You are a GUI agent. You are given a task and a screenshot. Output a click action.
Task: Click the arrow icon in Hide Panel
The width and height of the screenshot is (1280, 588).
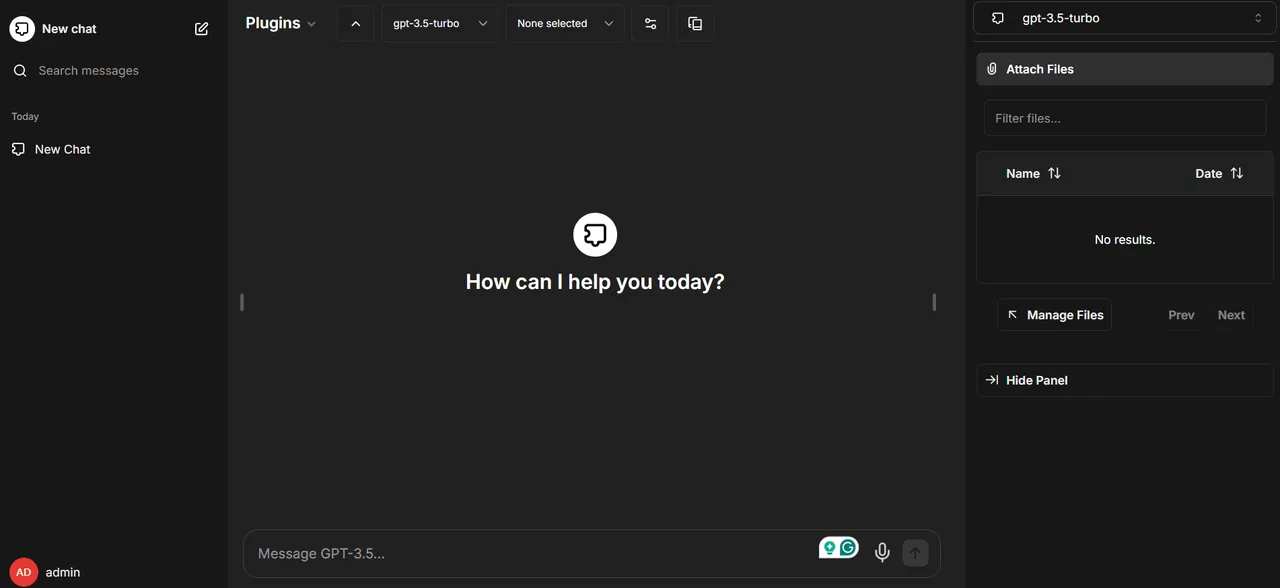click(x=992, y=380)
